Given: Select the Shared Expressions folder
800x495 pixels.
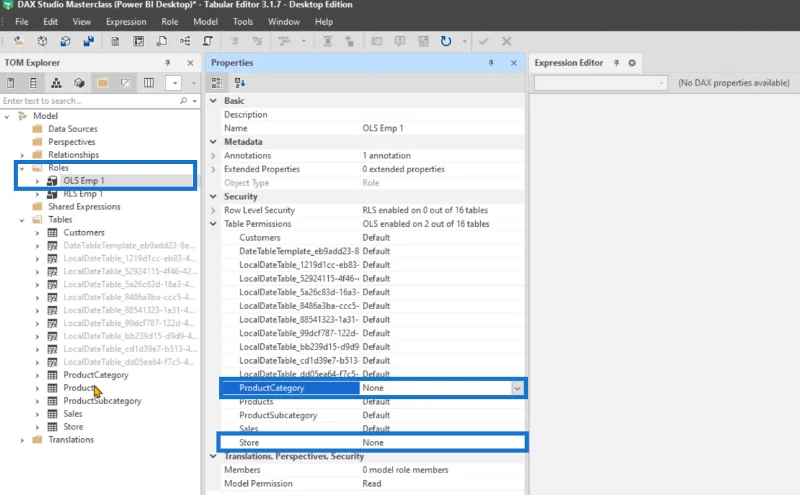Looking at the screenshot, I should (x=84, y=207).
